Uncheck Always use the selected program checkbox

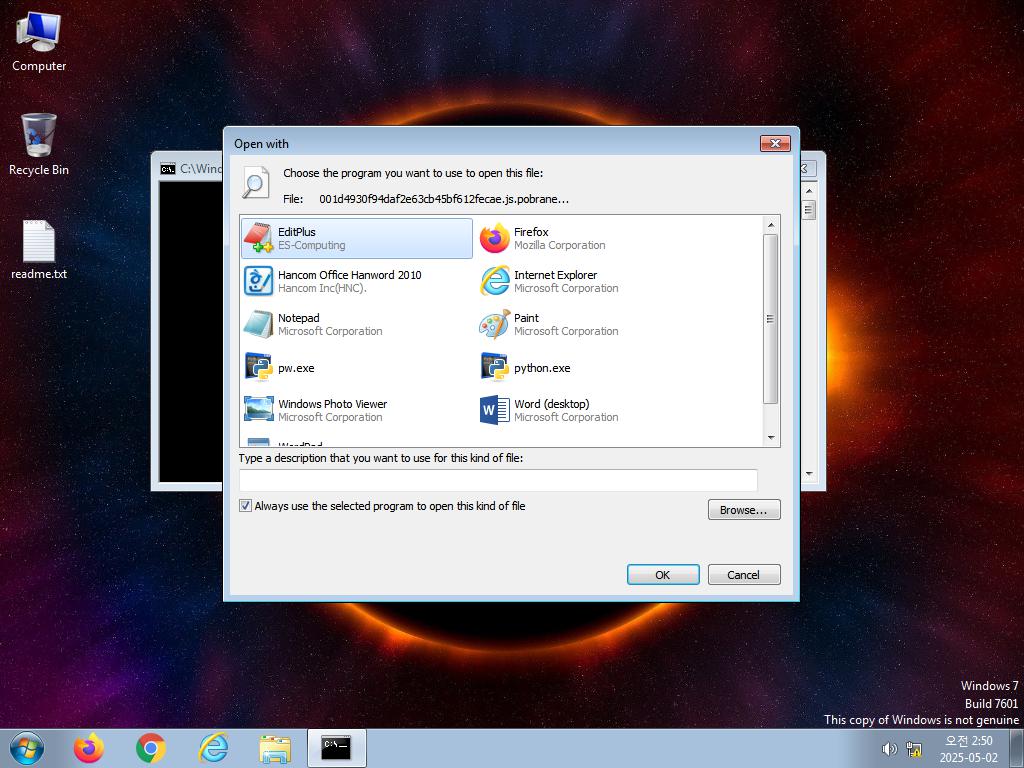tap(246, 505)
